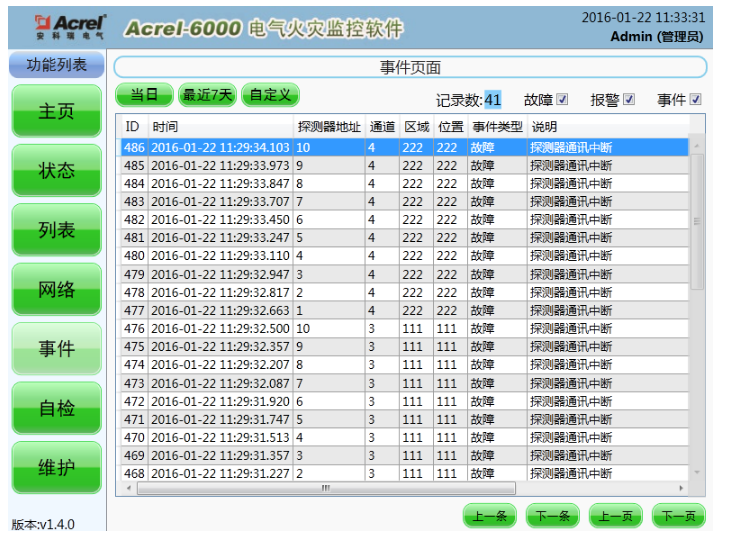The width and height of the screenshot is (729, 547).
Task: Switch to the 网络 network page
Action: click(x=57, y=290)
